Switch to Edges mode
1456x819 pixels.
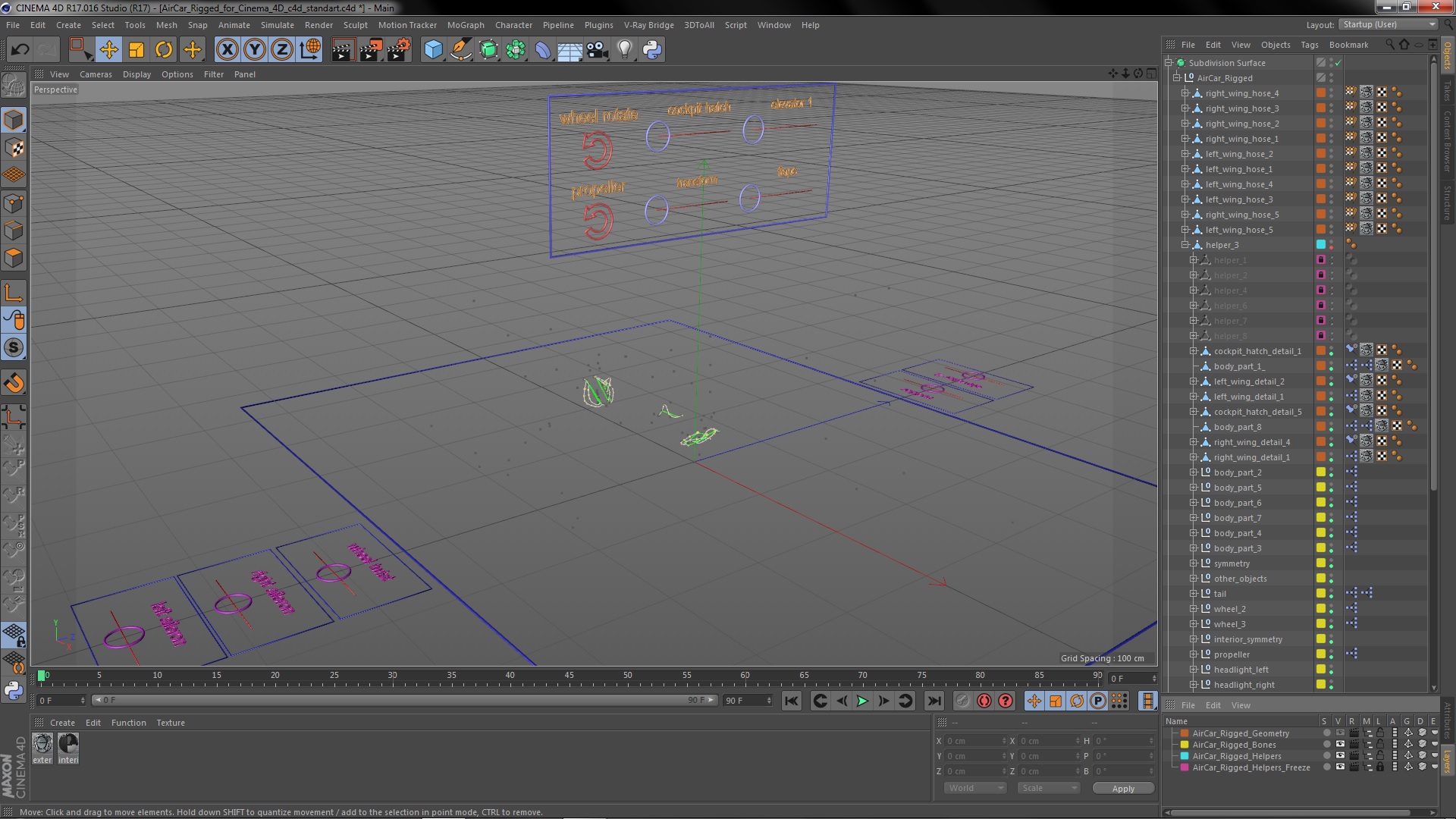tap(14, 231)
